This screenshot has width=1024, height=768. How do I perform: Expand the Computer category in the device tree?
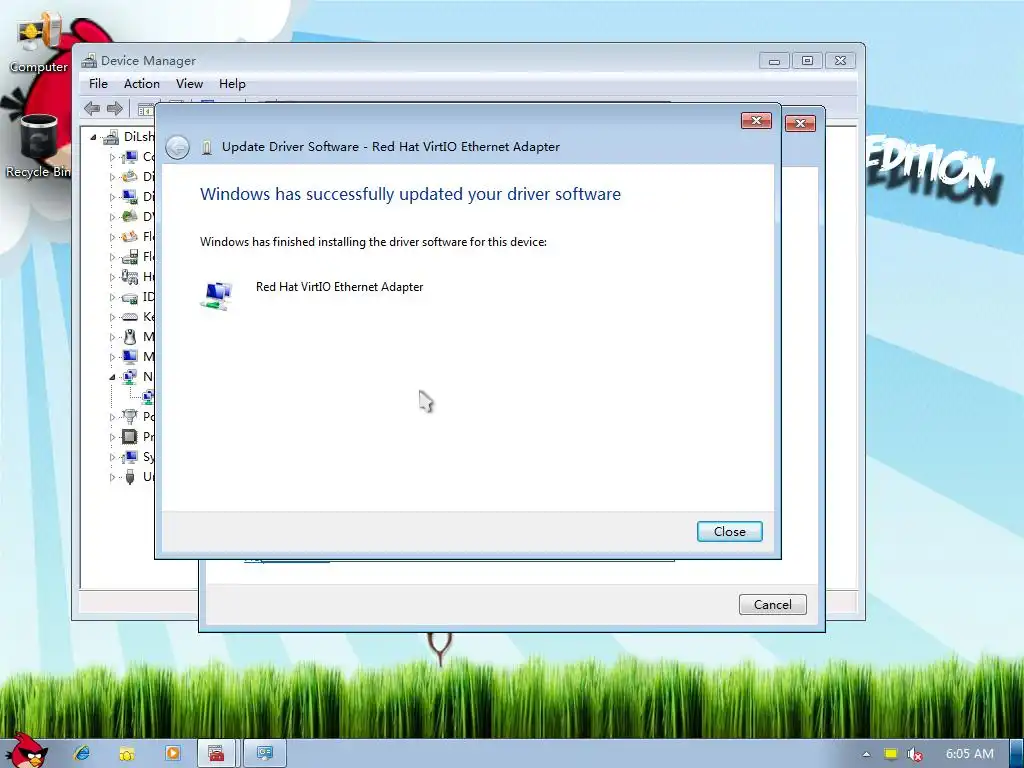pos(112,157)
